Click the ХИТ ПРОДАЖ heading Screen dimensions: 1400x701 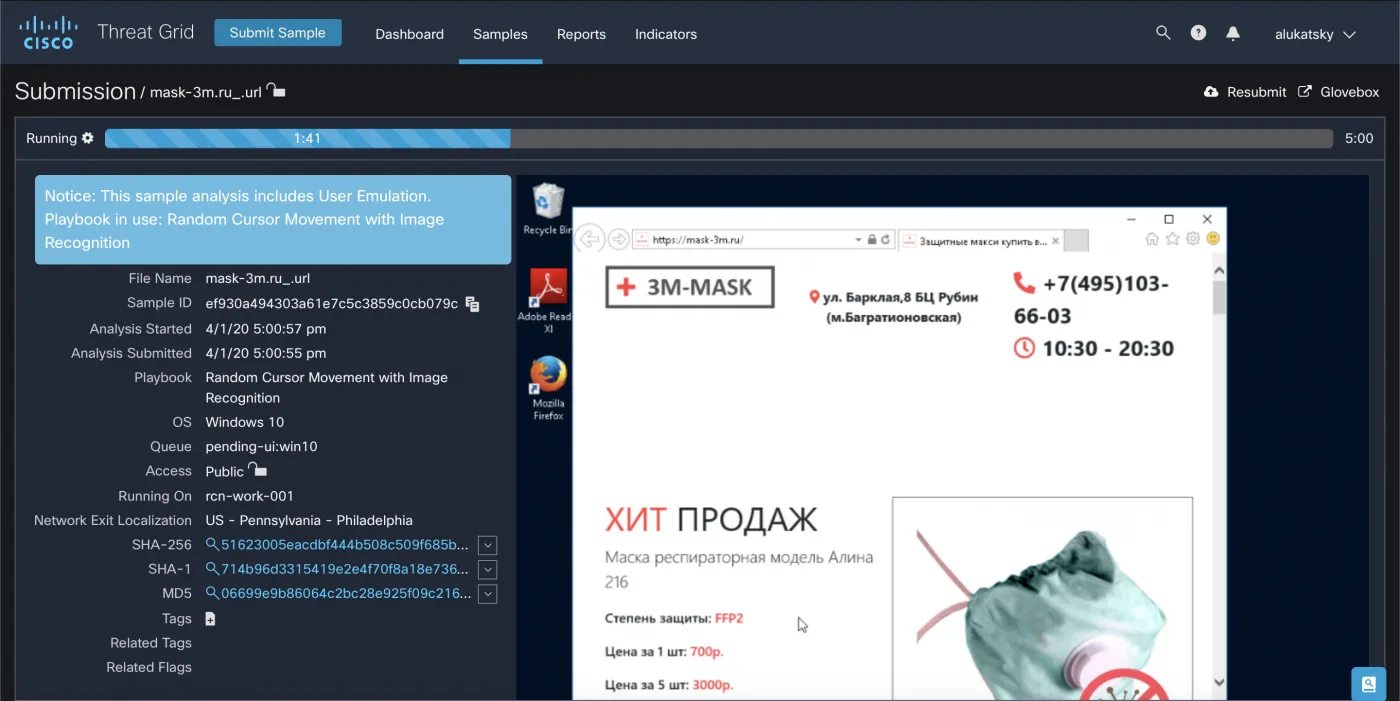711,519
